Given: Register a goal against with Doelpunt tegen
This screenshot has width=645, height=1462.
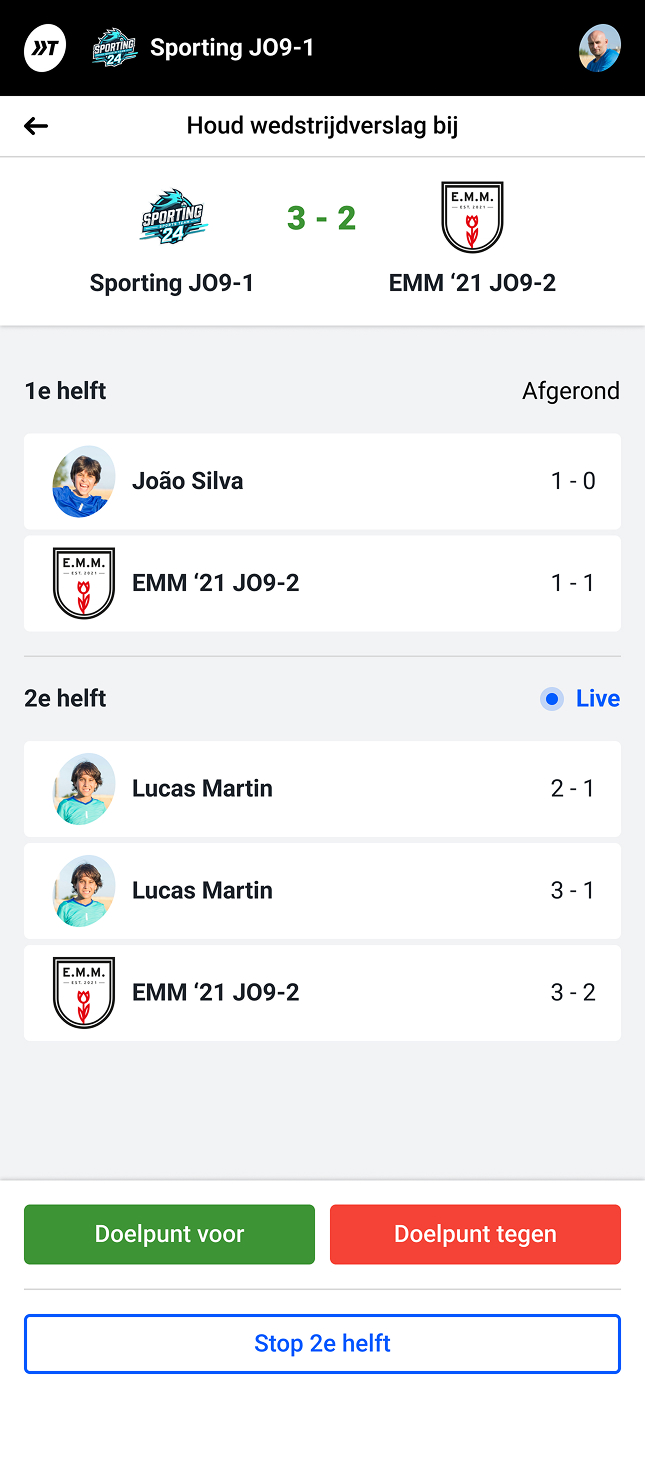Looking at the screenshot, I should (x=475, y=1234).
